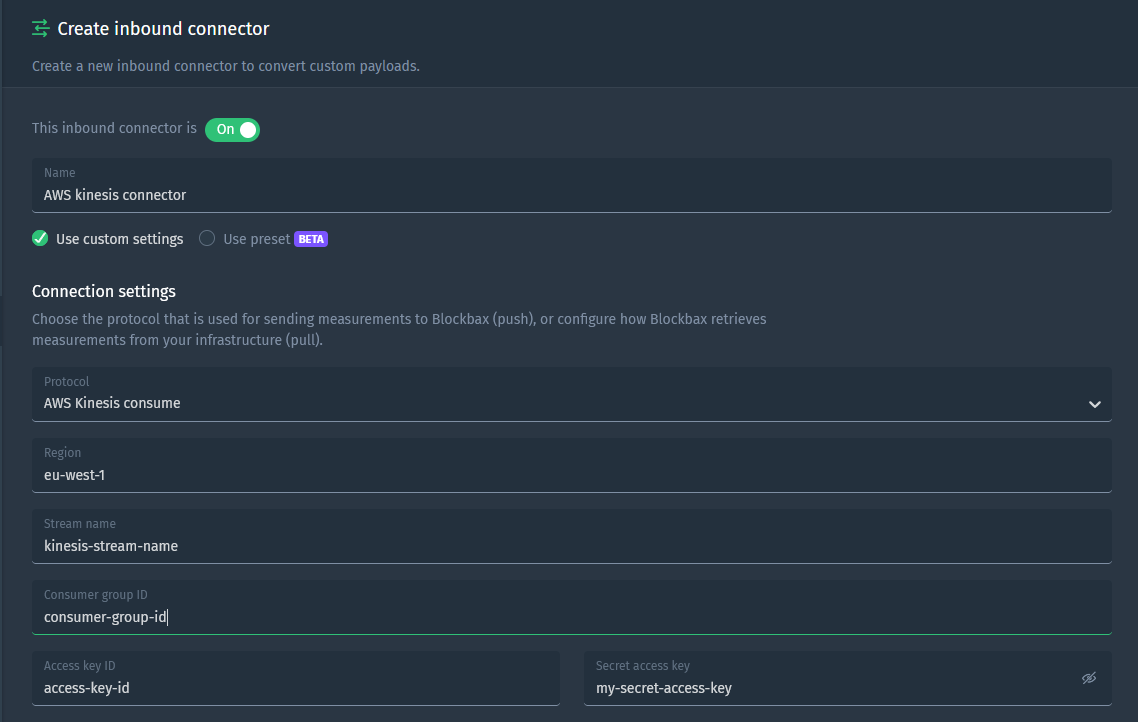
Task: Click the Connection settings heading
Action: (104, 291)
